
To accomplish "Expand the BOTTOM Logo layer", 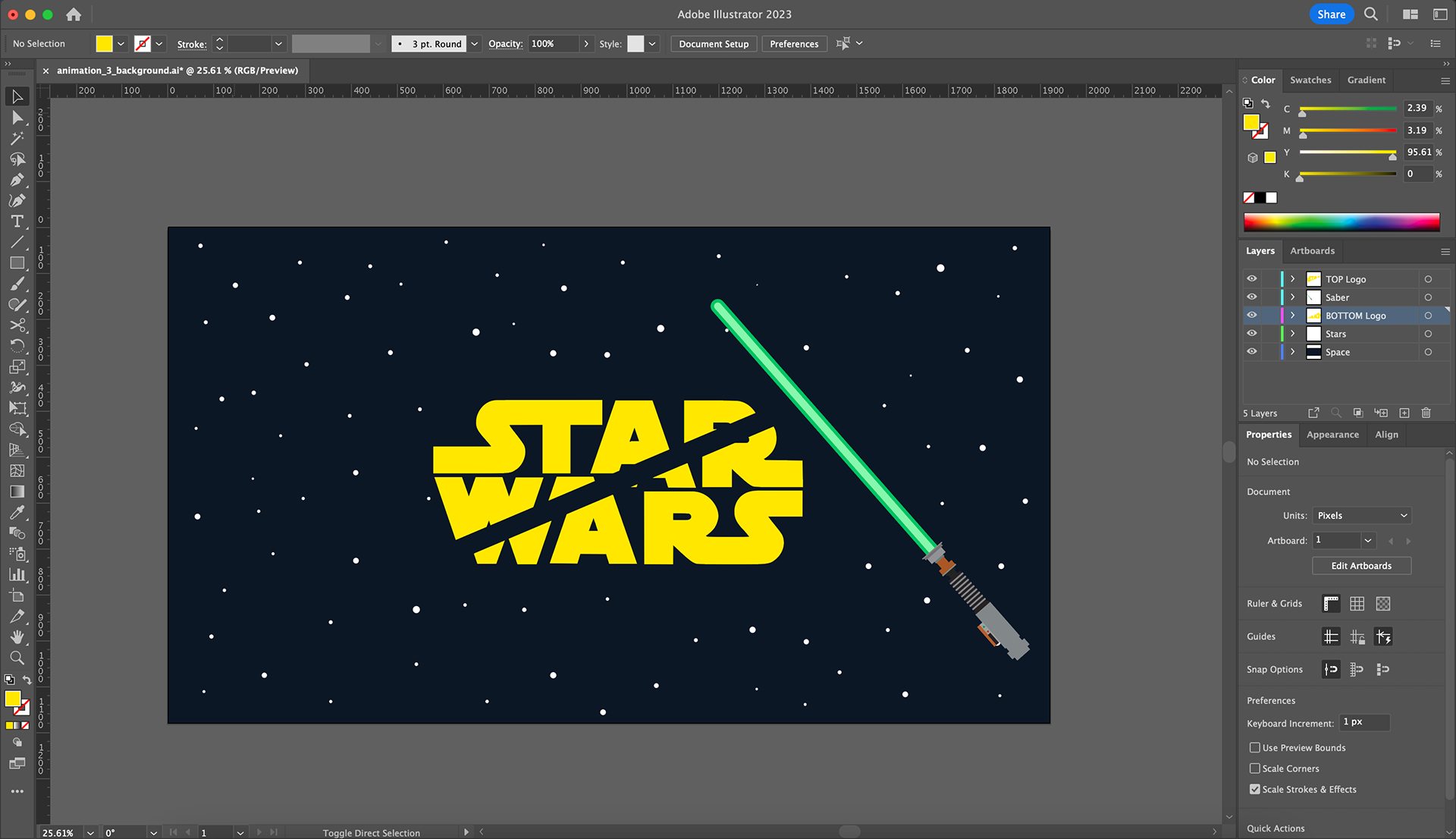I will (x=1293, y=316).
